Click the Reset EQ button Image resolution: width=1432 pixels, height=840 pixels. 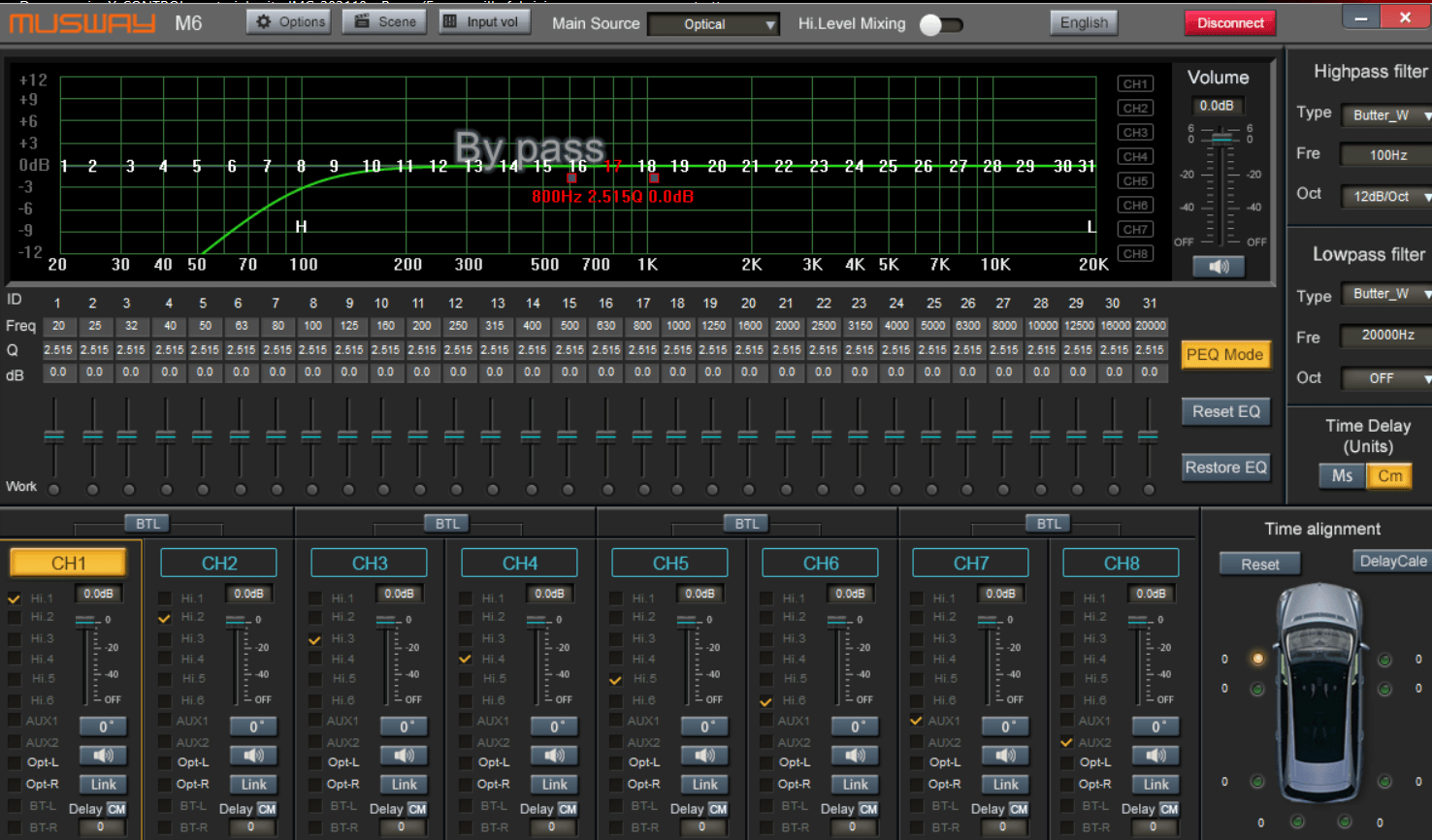1225,412
